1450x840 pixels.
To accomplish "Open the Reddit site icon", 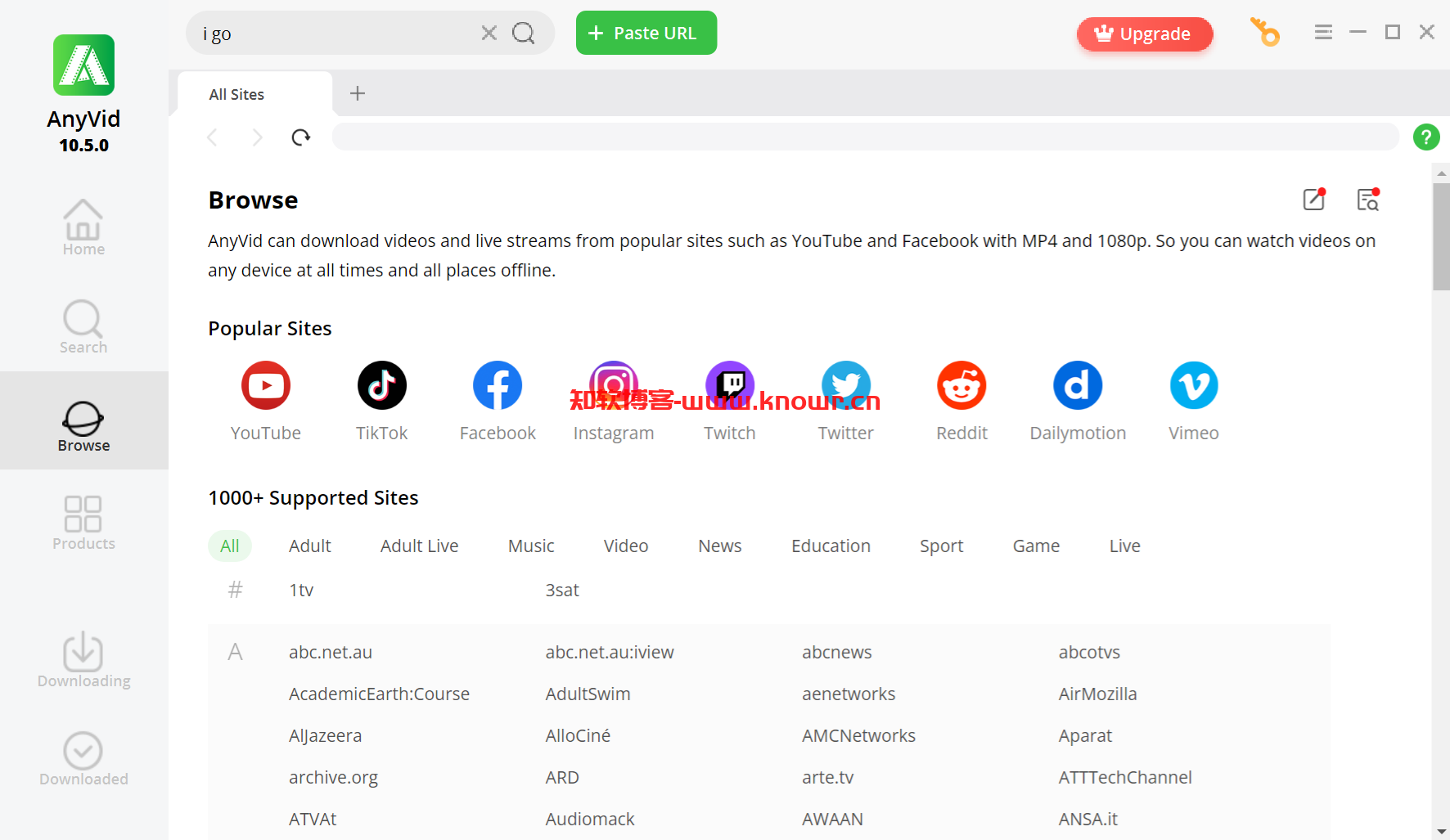I will 961,385.
